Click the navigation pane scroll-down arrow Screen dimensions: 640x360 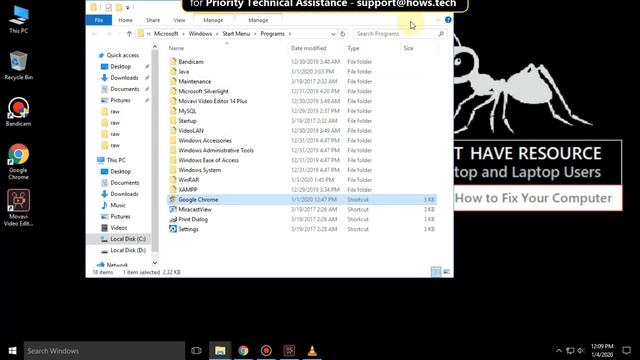coord(155,263)
